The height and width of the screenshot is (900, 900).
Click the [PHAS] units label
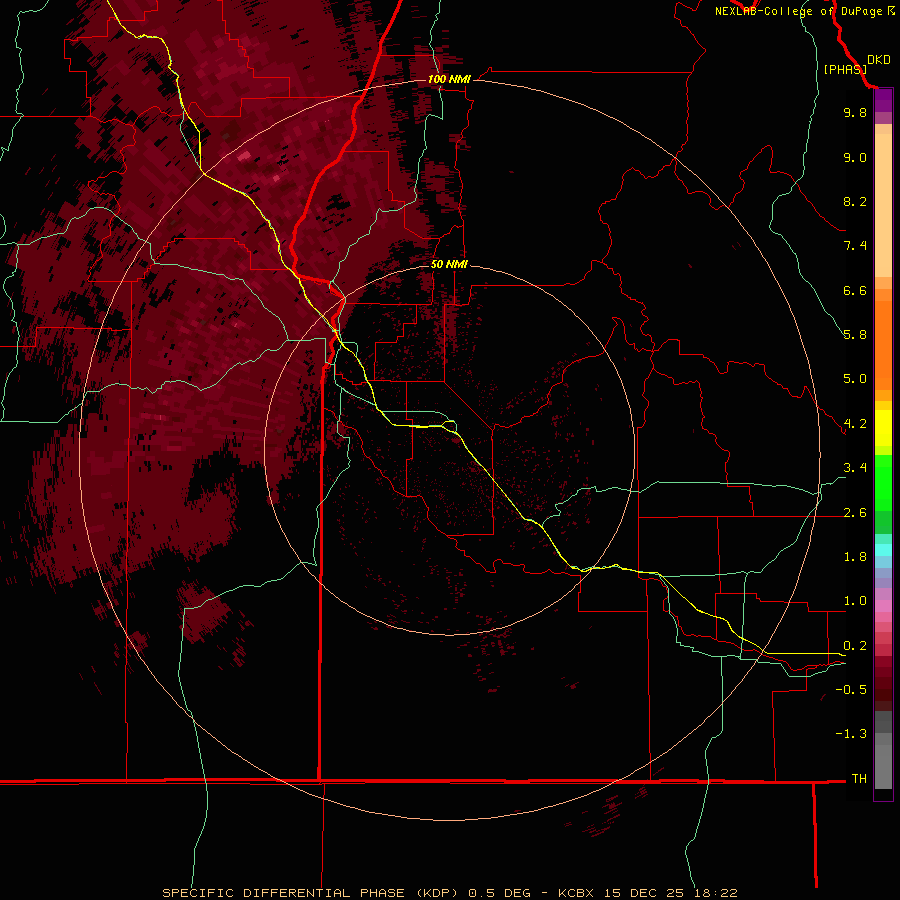(x=845, y=69)
